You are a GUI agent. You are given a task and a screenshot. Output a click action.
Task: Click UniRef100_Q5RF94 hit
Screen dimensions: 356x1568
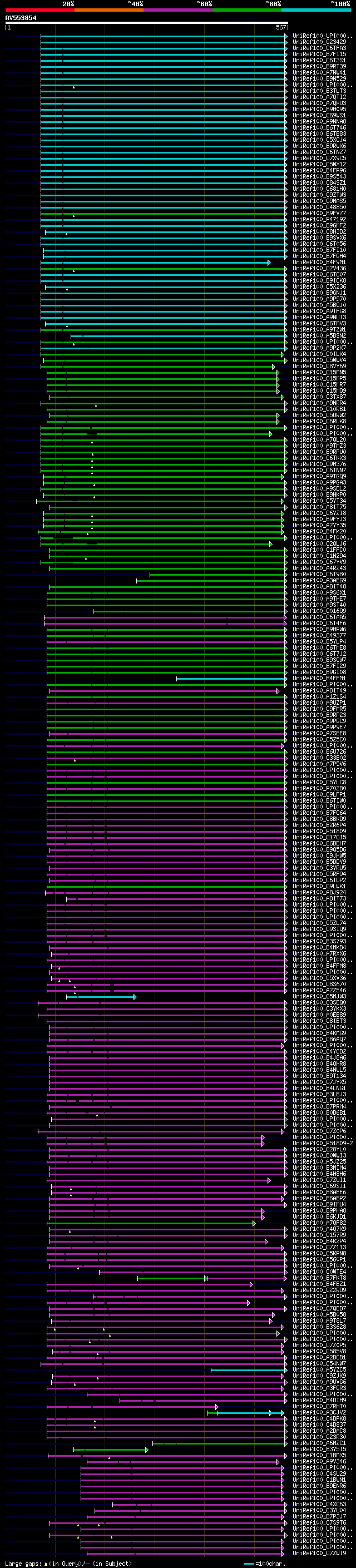[x=319, y=874]
